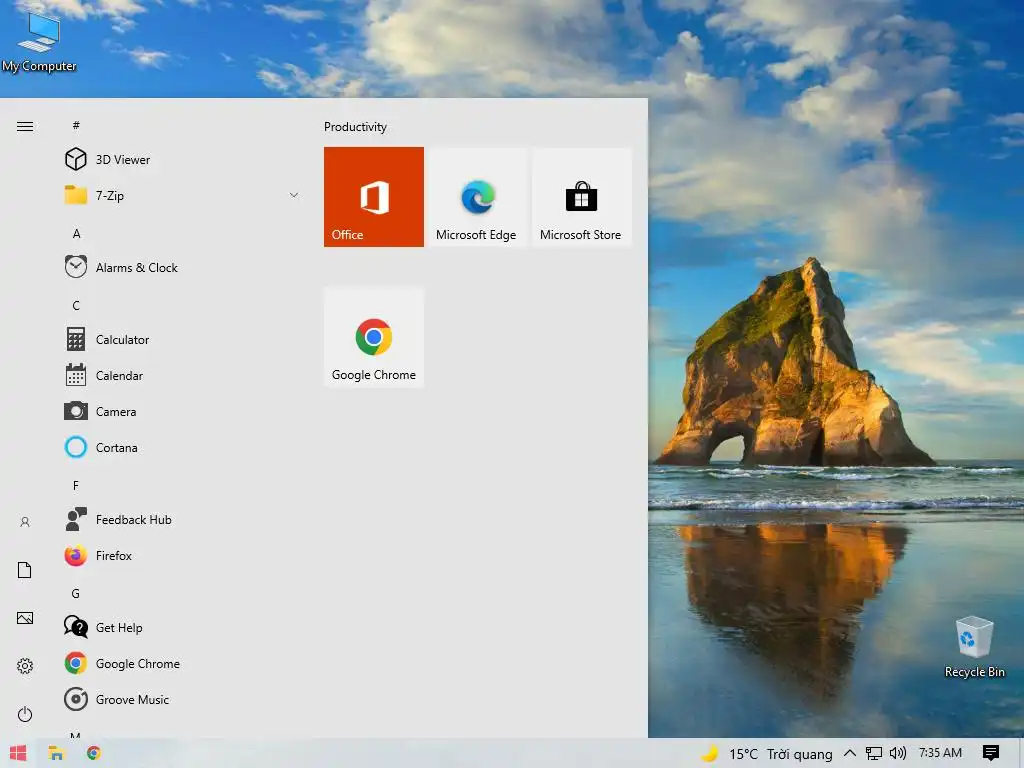Launch the Camera app

point(182,411)
